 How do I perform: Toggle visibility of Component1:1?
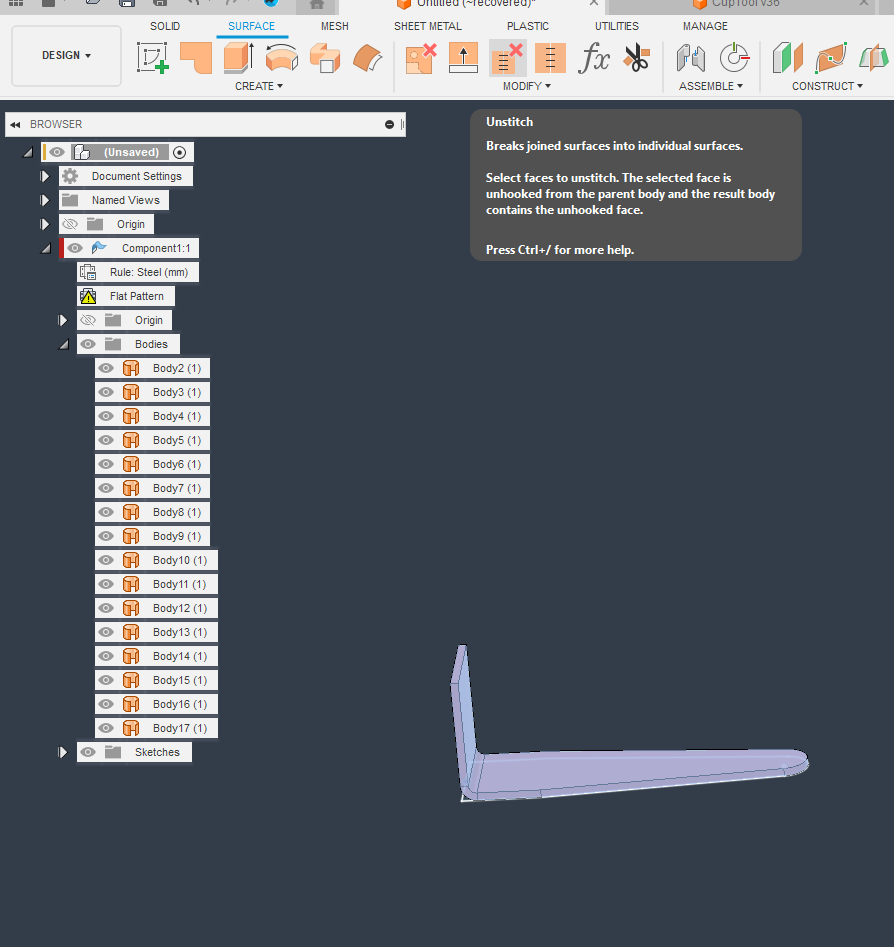coord(74,247)
